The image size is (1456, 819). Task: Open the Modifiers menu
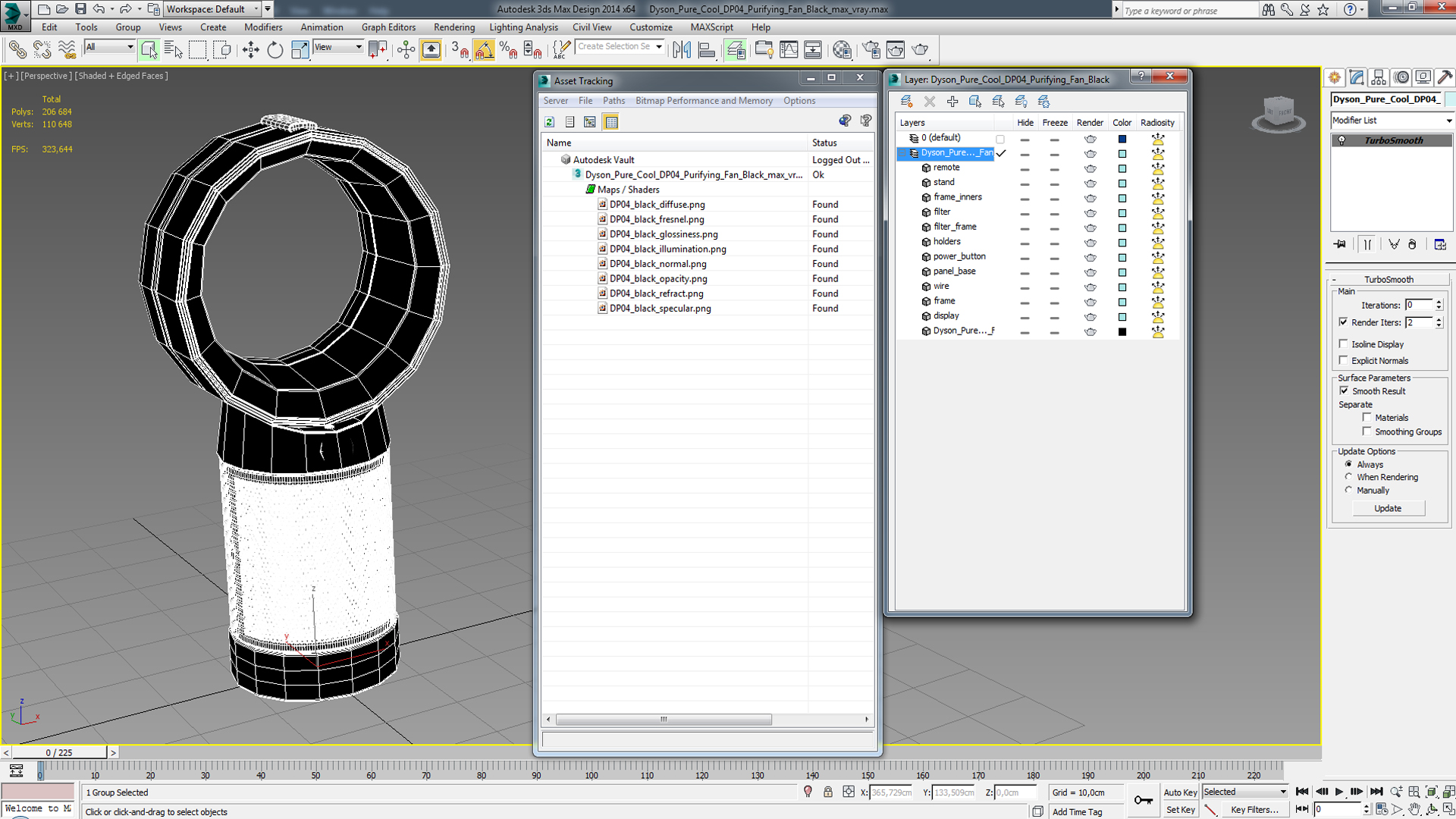click(263, 27)
